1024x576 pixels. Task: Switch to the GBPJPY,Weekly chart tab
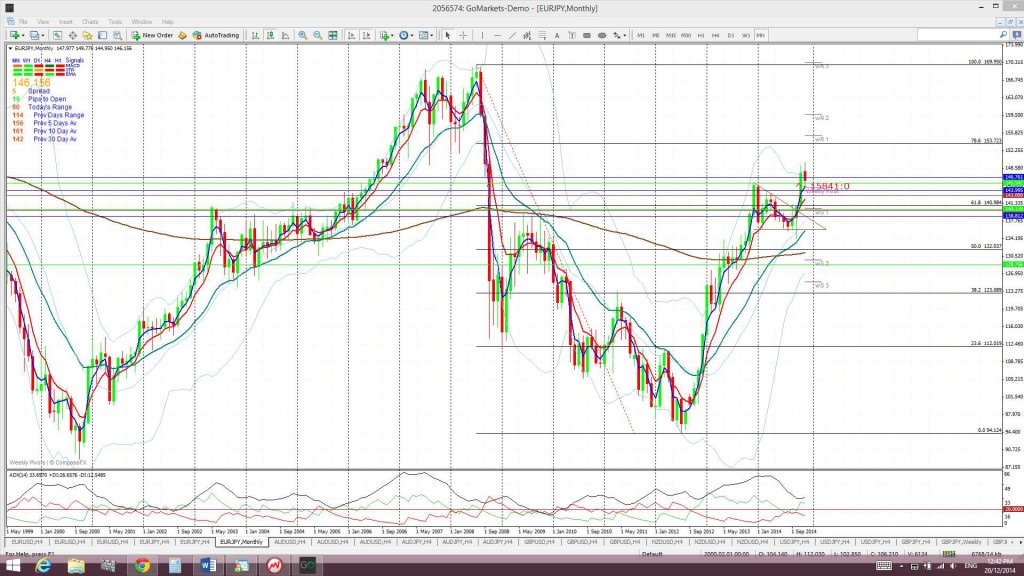(961, 542)
